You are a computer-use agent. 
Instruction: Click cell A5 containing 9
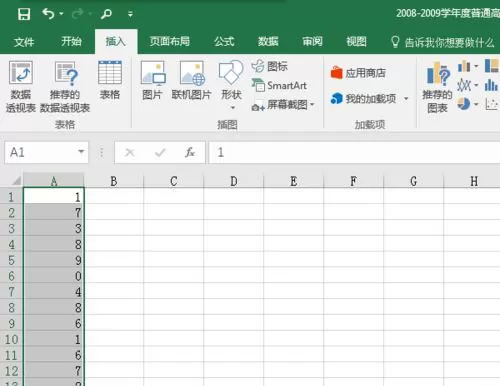[54, 260]
